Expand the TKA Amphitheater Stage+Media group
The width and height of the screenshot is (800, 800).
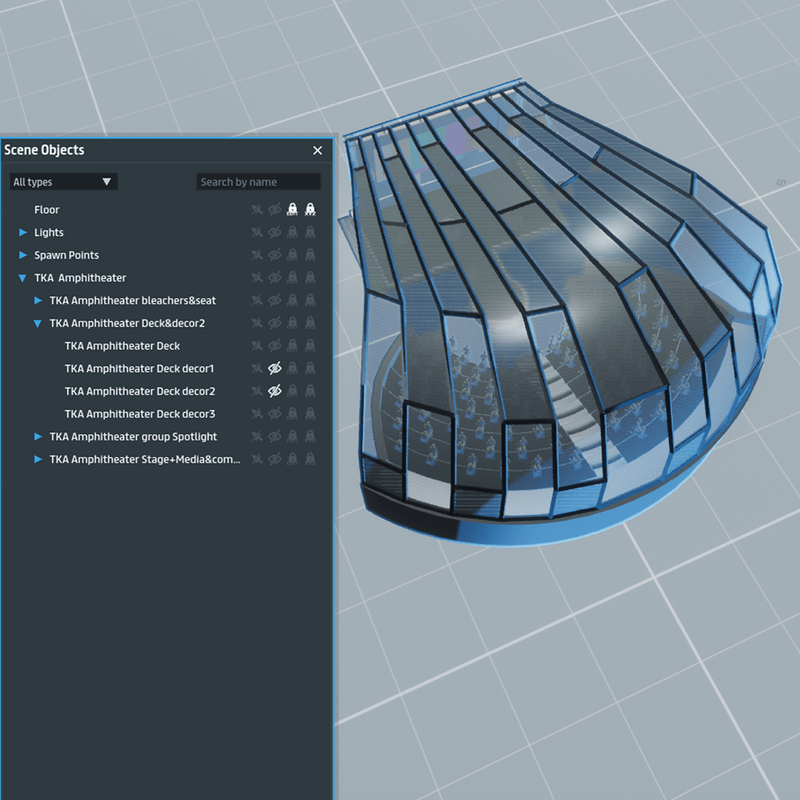38,459
